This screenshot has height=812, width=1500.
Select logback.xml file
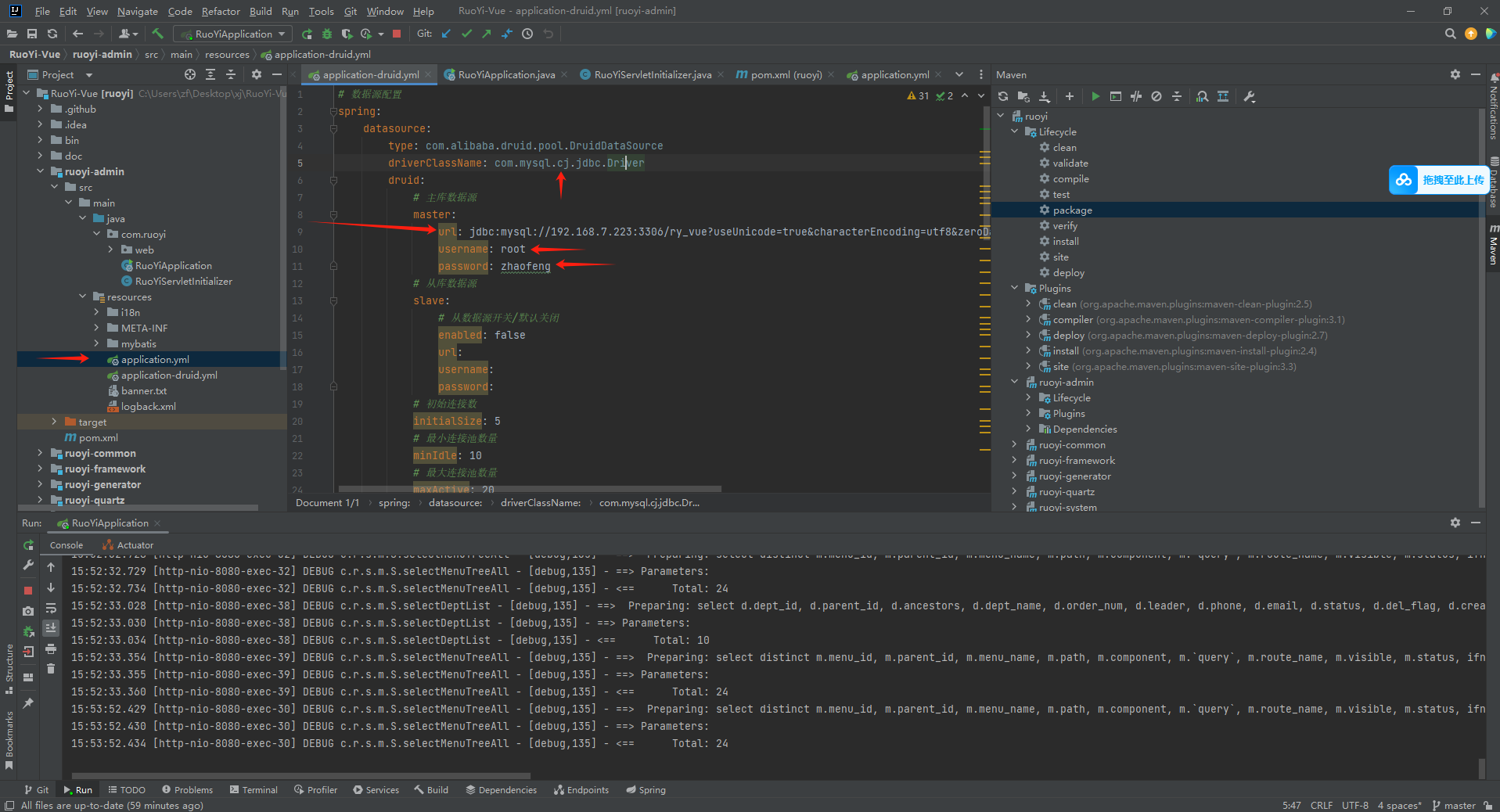(x=148, y=406)
